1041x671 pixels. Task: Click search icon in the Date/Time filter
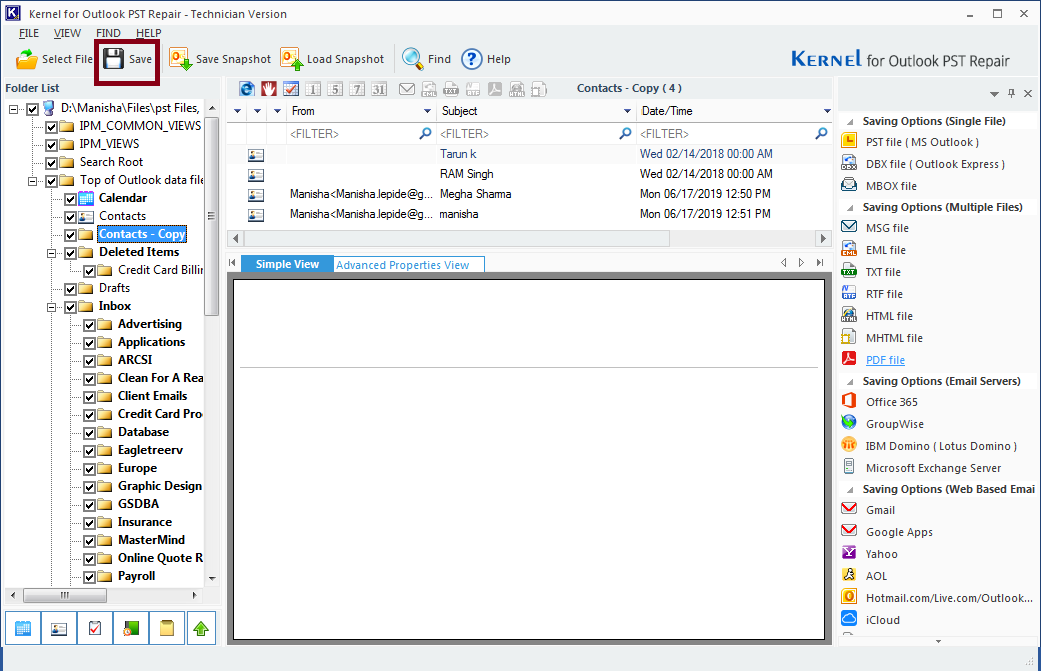pos(821,133)
